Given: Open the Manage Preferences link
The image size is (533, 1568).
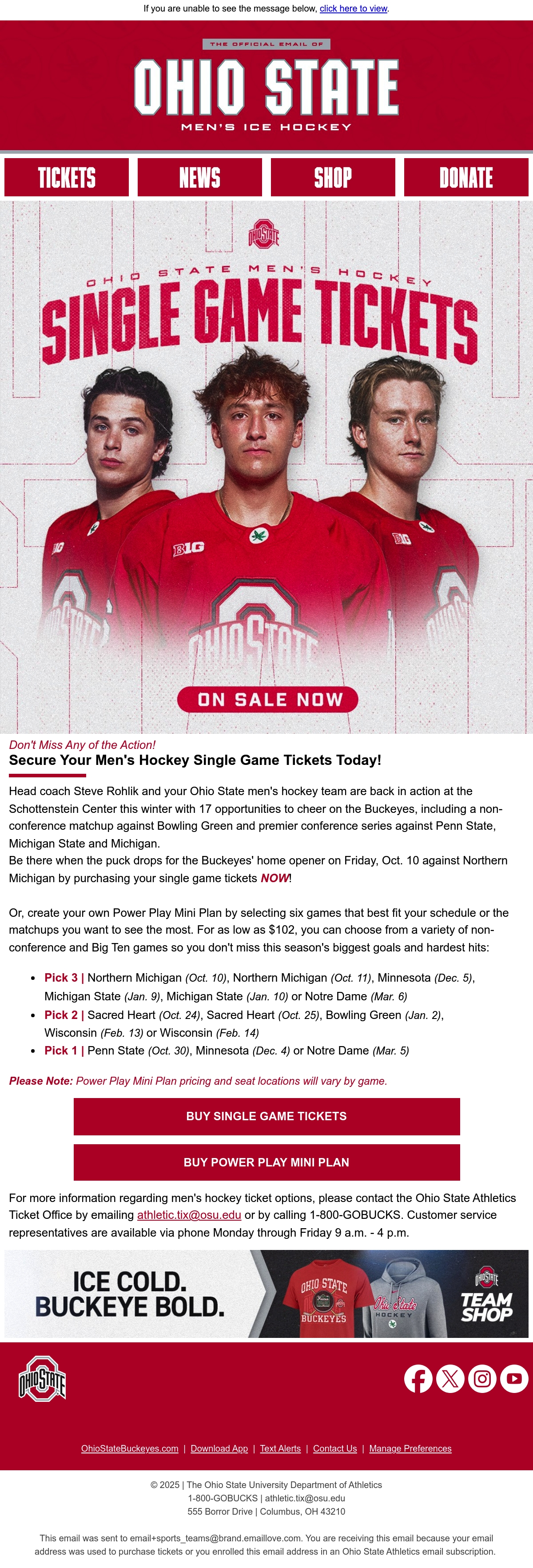Looking at the screenshot, I should tap(410, 1449).
